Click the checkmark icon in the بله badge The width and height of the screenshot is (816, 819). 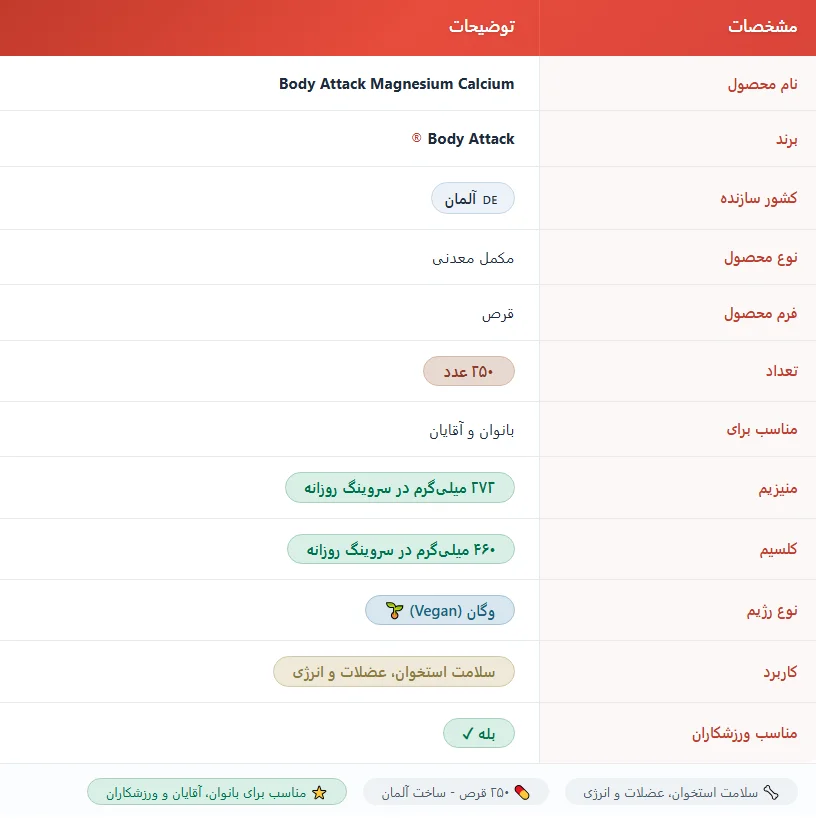(x=468, y=734)
